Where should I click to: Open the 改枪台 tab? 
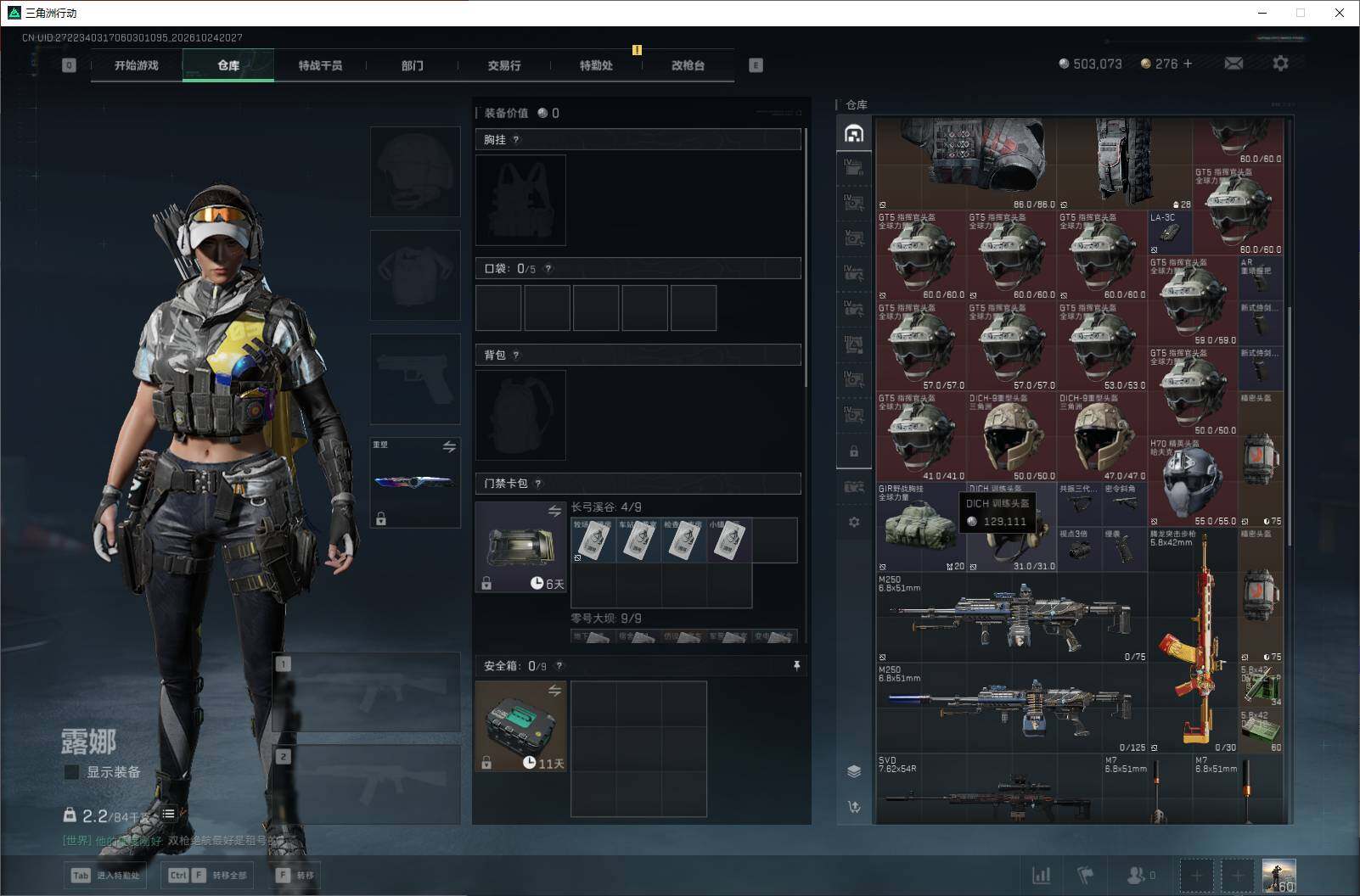coord(688,65)
